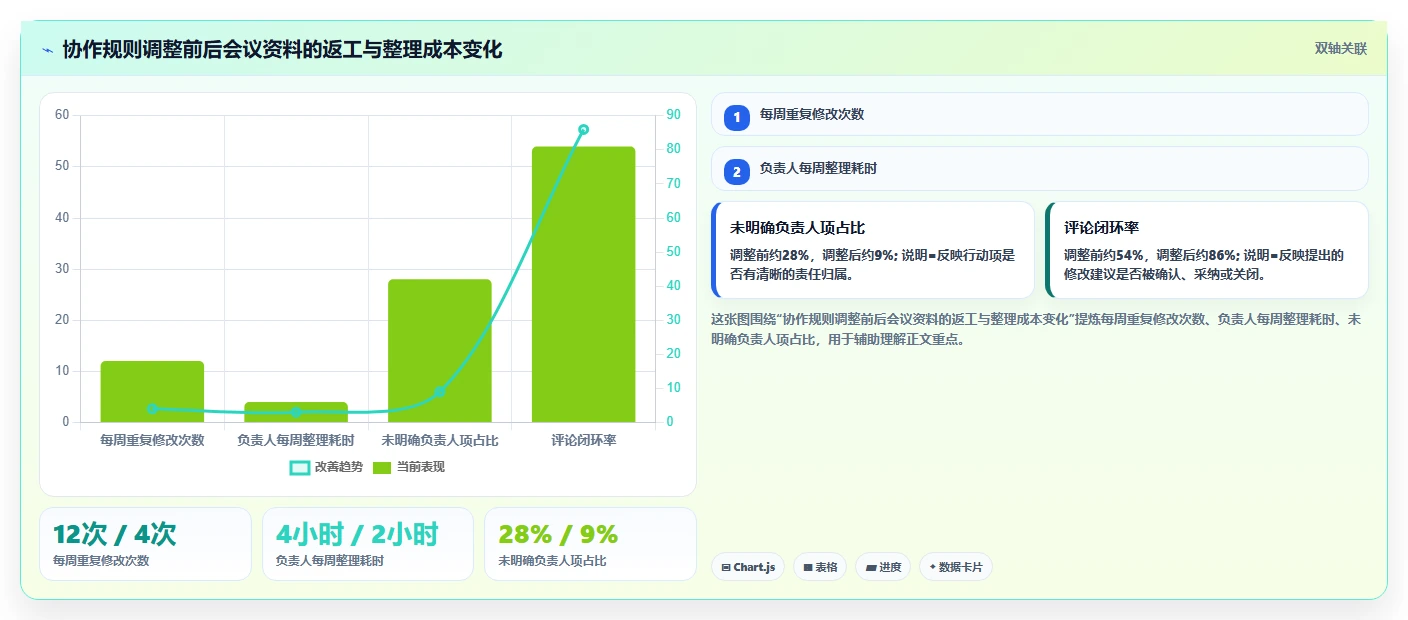Click the trend line point on 每周重复修改次数 bar
The width and height of the screenshot is (1408, 620).
[152, 408]
